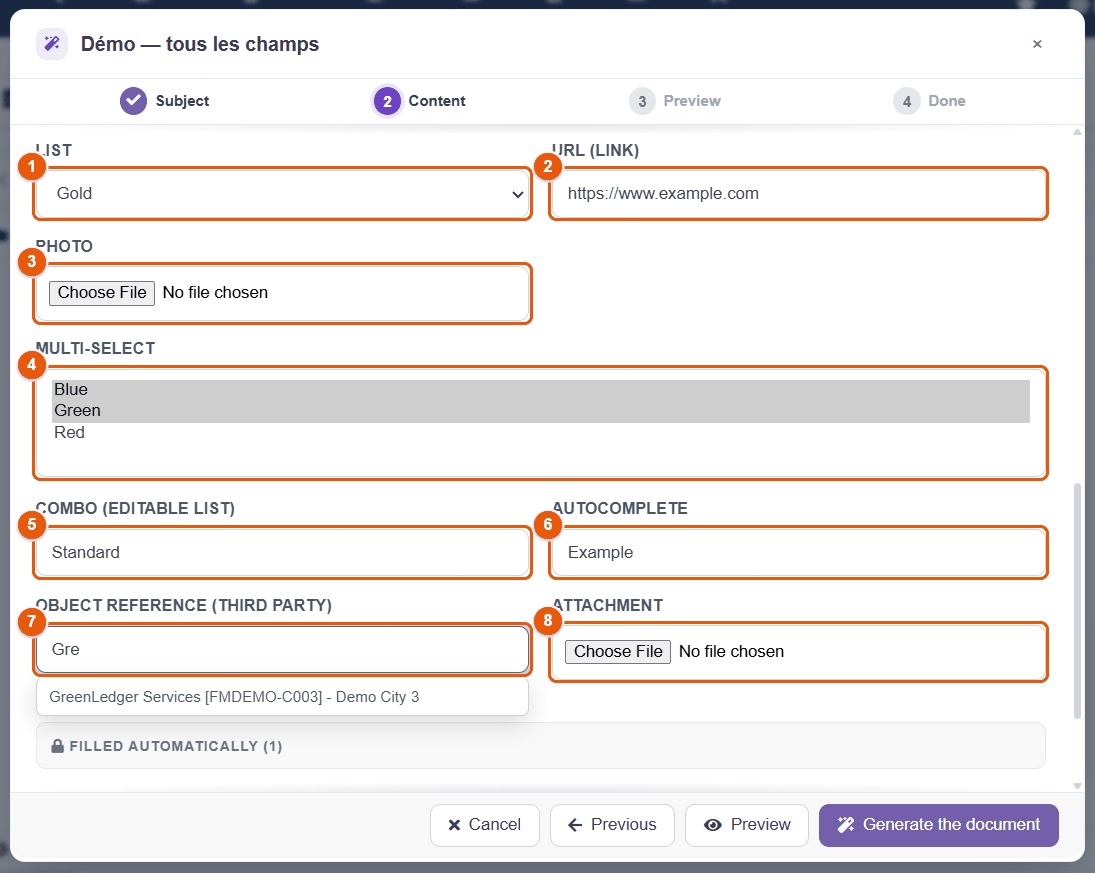Click the URL (Link) input field
The width and height of the screenshot is (1095, 873).
(798, 193)
